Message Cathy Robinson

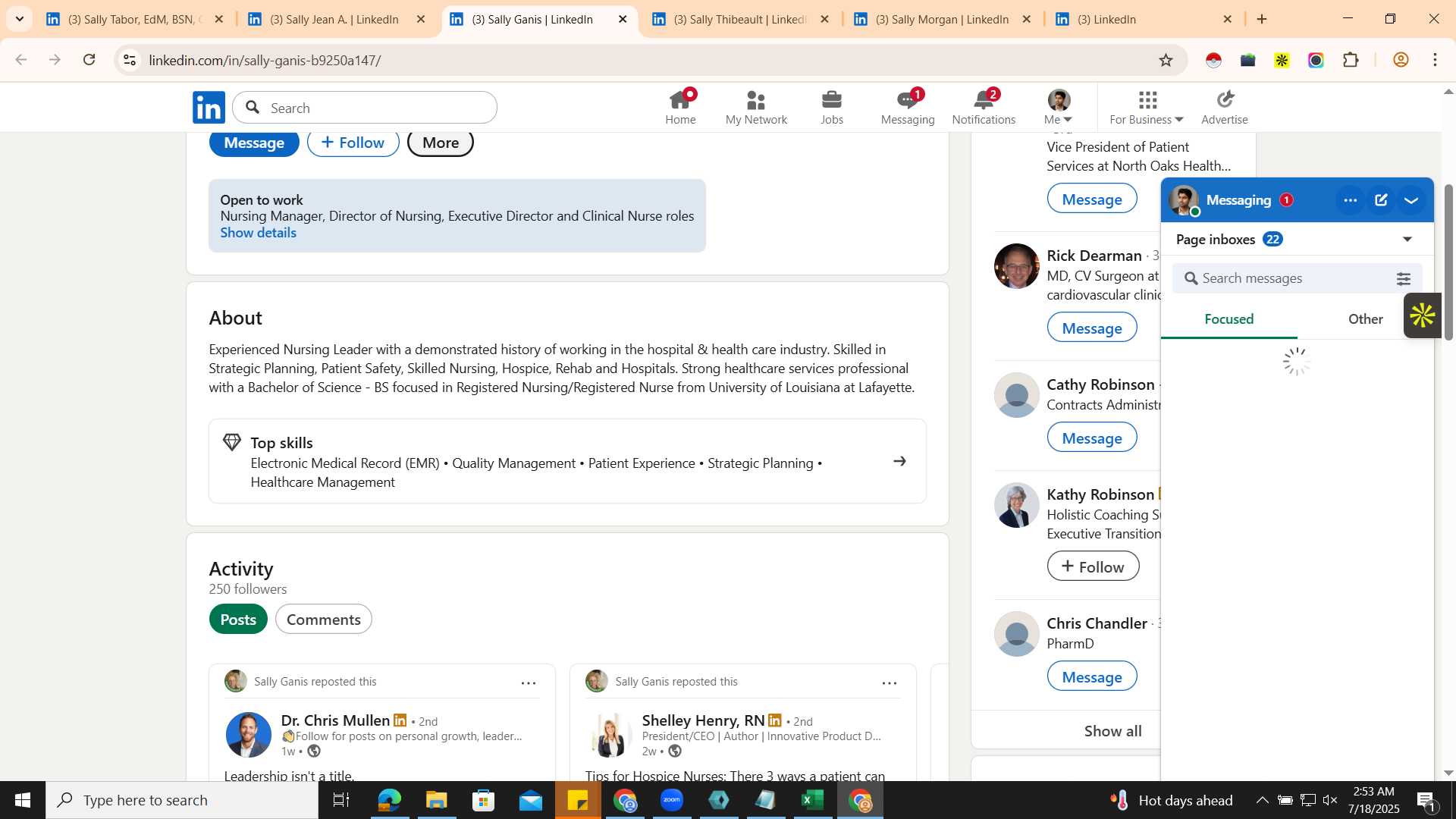click(1092, 438)
